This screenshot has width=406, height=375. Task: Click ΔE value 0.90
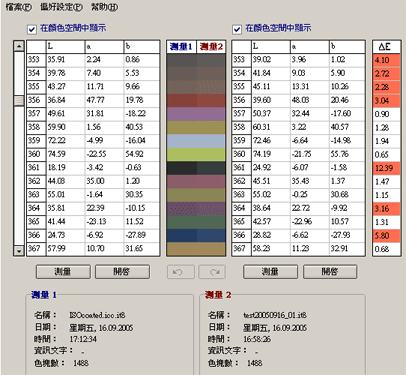[x=386, y=114]
